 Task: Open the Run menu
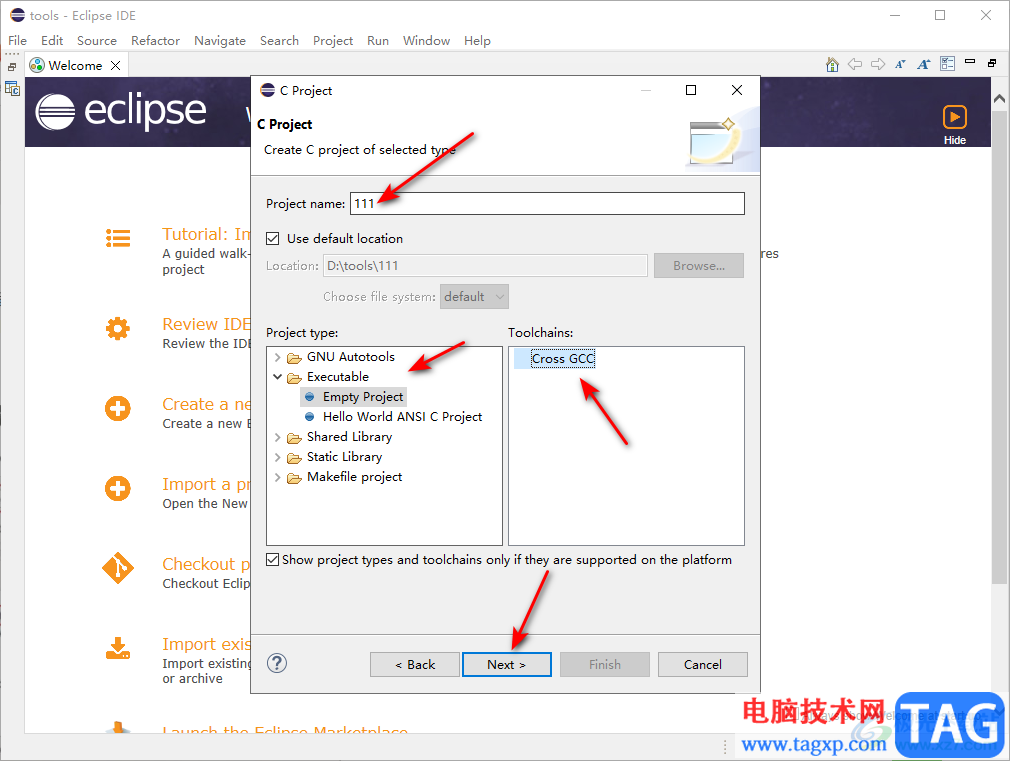pyautogui.click(x=377, y=41)
